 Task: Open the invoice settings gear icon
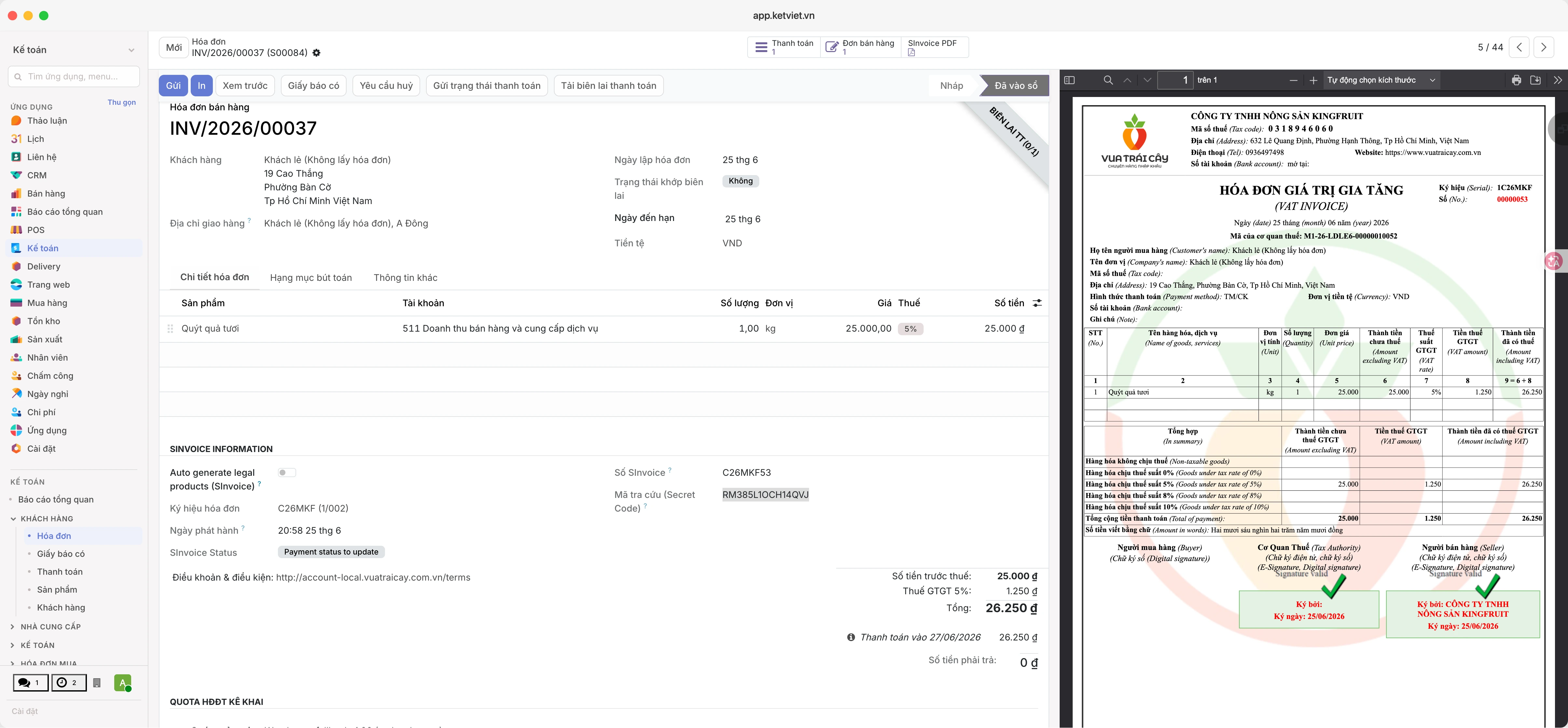(317, 53)
